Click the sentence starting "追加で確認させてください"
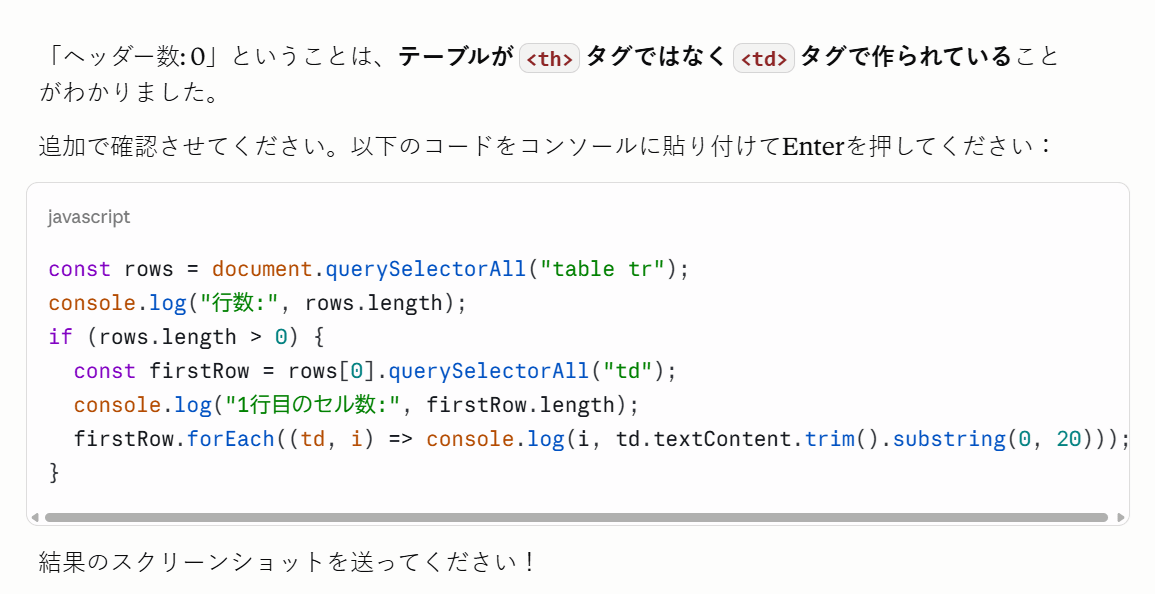The image size is (1155, 594). click(x=546, y=145)
